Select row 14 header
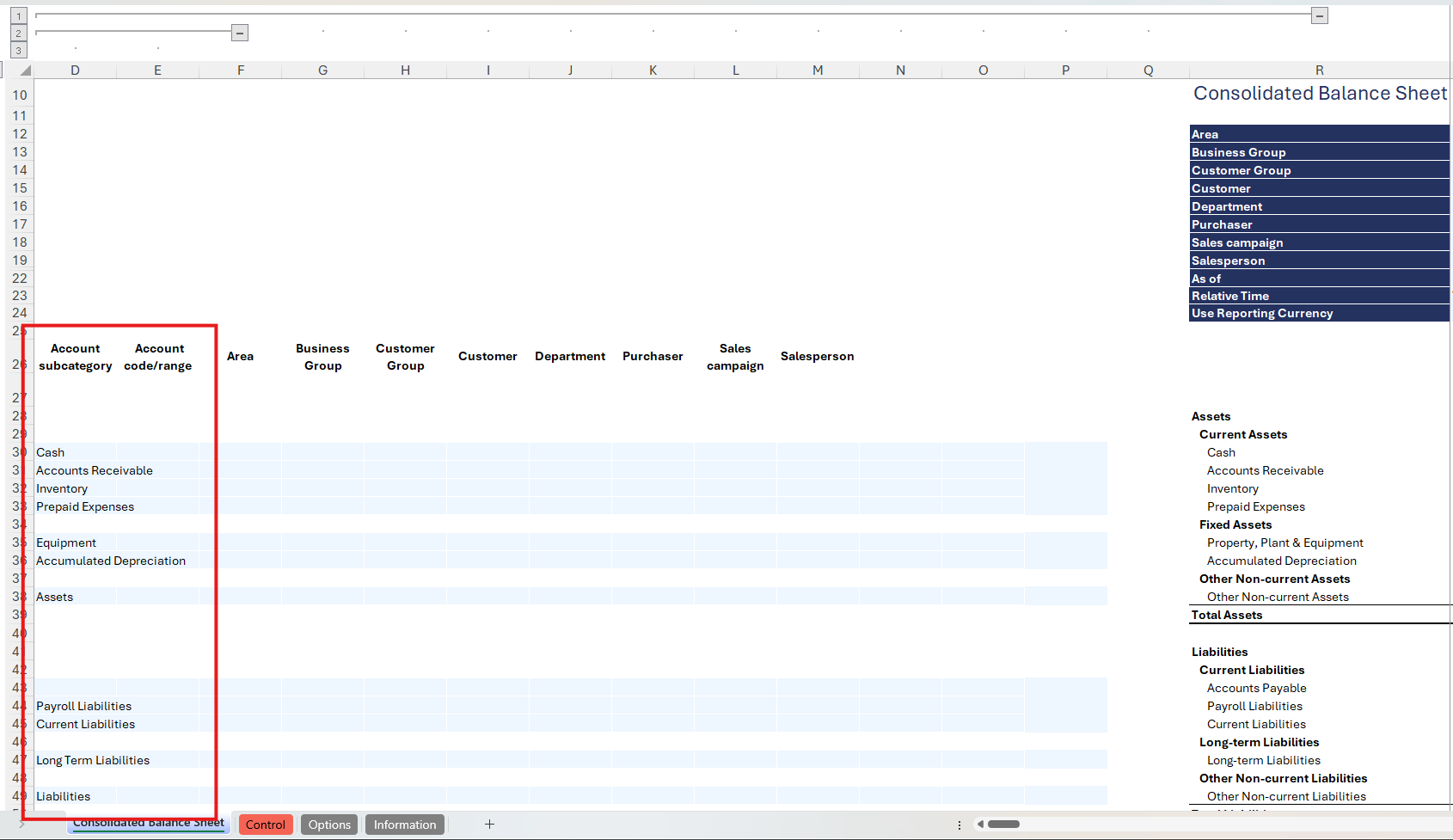Viewport: 1453px width, 840px height. 19,170
